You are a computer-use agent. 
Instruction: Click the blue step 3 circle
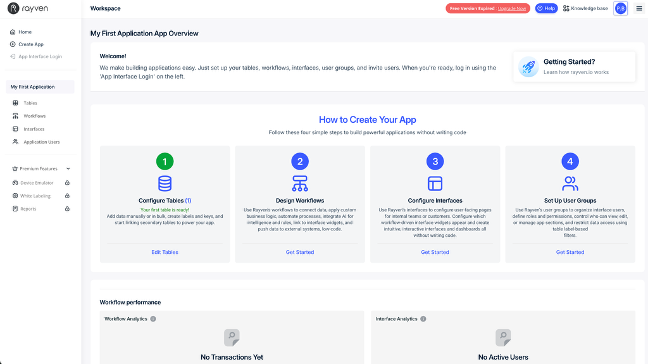click(x=435, y=162)
